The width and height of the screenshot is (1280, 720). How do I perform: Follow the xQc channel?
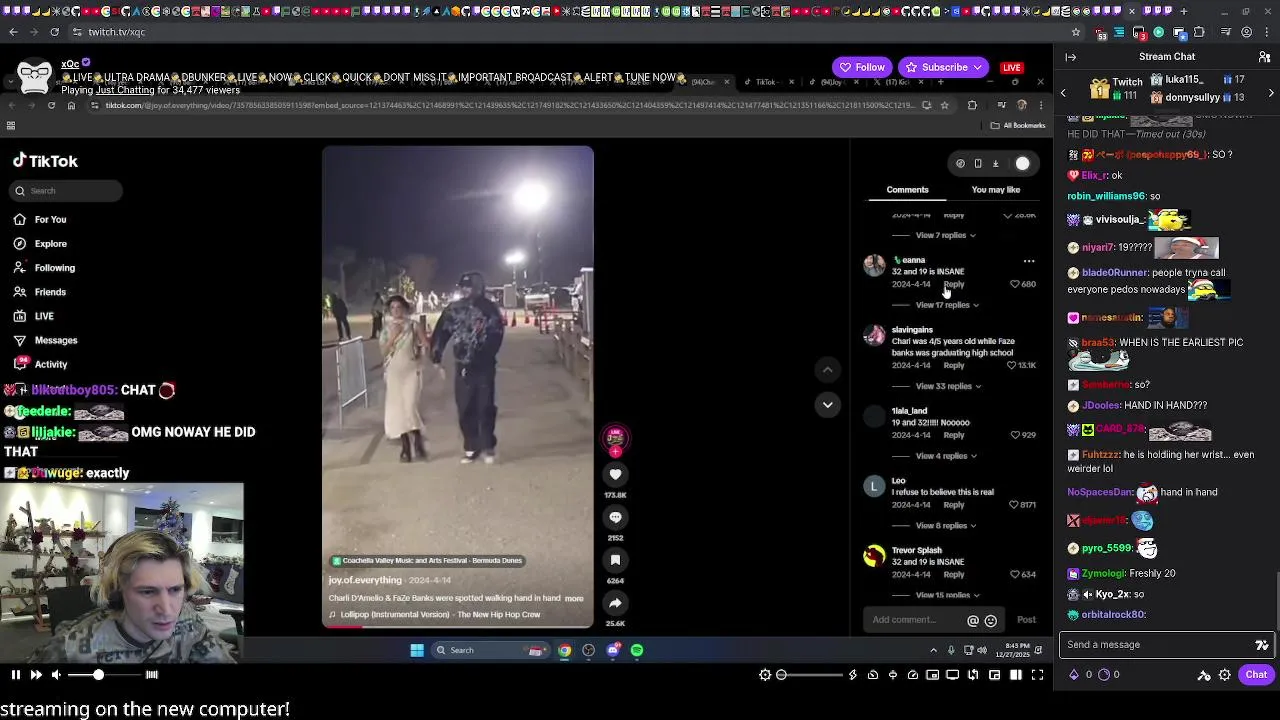[862, 67]
